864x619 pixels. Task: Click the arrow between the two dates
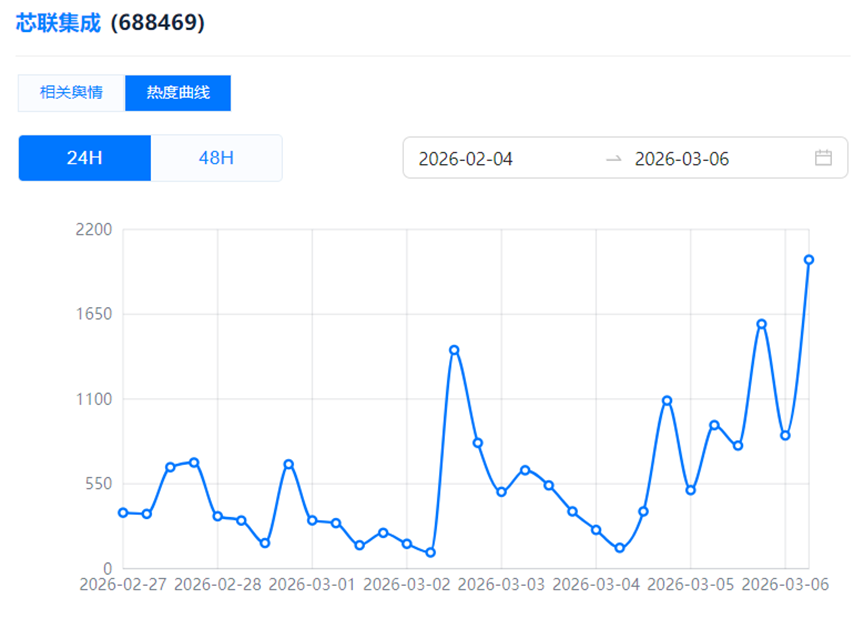614,158
